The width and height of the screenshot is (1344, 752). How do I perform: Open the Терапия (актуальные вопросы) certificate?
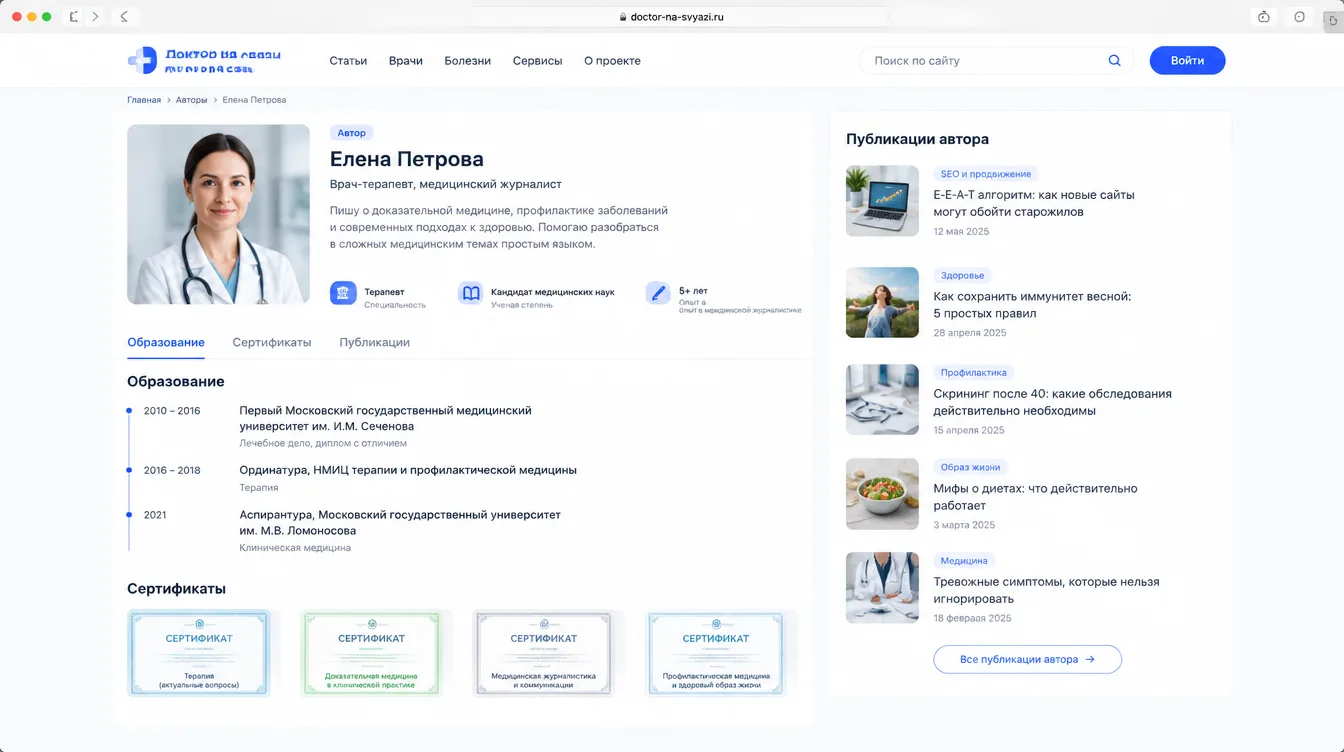[200, 653]
